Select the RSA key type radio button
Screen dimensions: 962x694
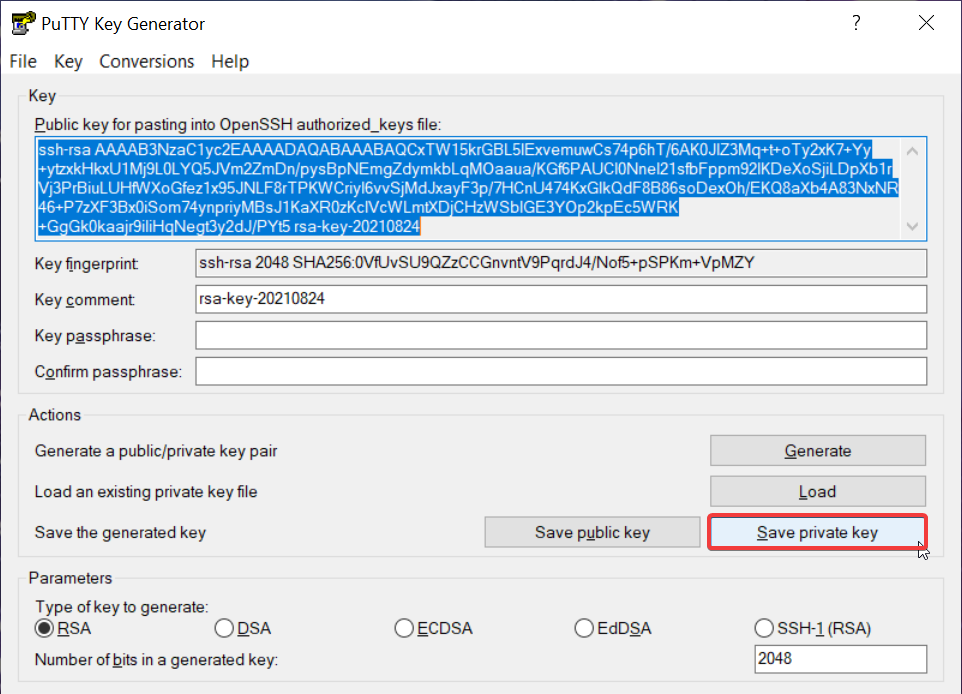click(44, 628)
